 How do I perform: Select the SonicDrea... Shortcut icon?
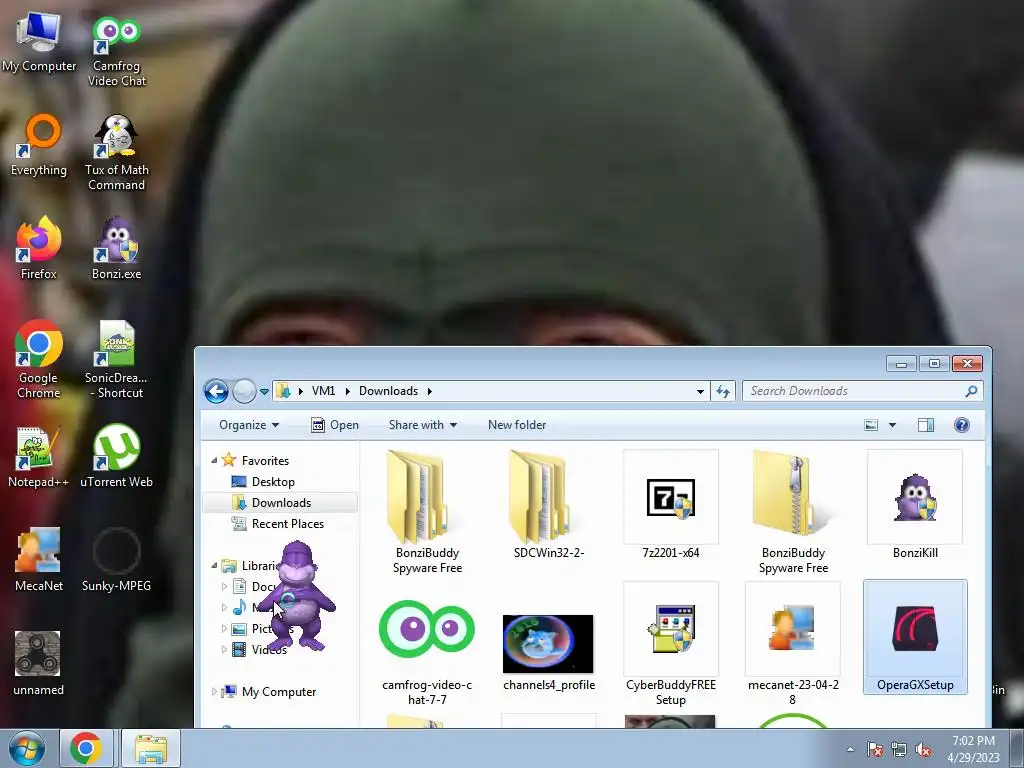pyautogui.click(x=116, y=359)
